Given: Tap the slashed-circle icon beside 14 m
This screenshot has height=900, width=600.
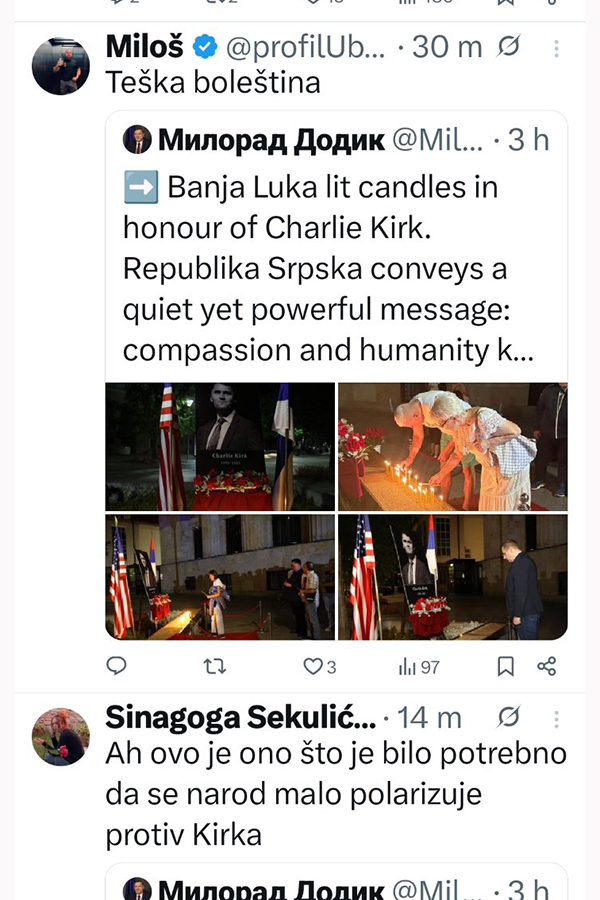Looking at the screenshot, I should coord(509,717).
